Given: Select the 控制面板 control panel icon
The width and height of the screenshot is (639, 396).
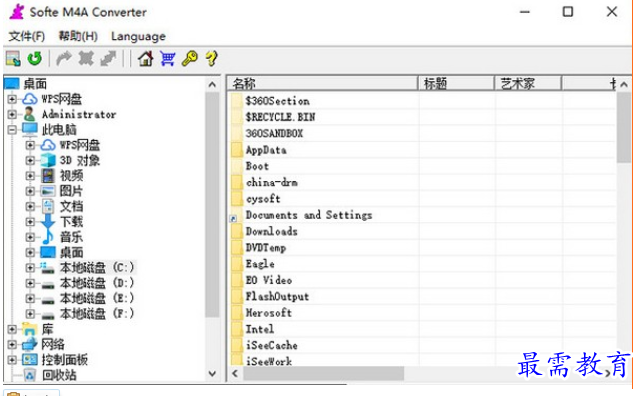Looking at the screenshot, I should pyautogui.click(x=30, y=359).
